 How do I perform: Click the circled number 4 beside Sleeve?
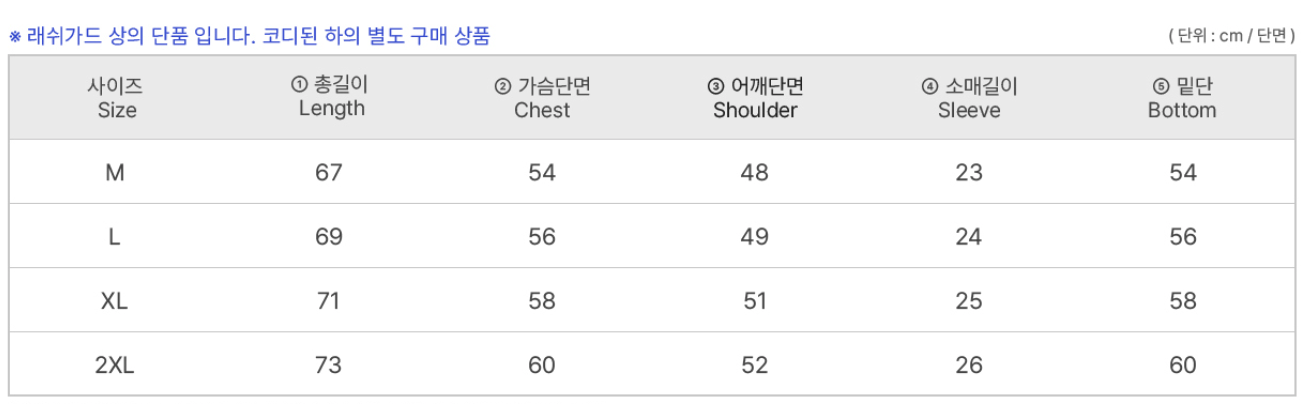[929, 86]
